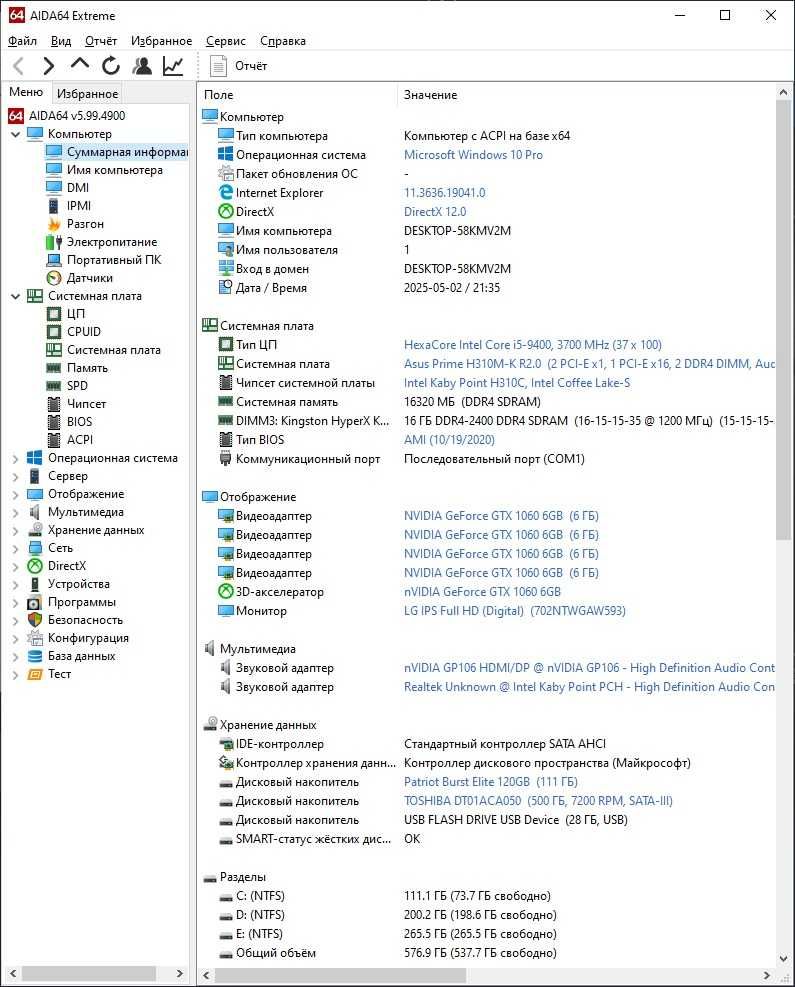Click the Отчёт report button
The image size is (795, 987).
pos(239,65)
